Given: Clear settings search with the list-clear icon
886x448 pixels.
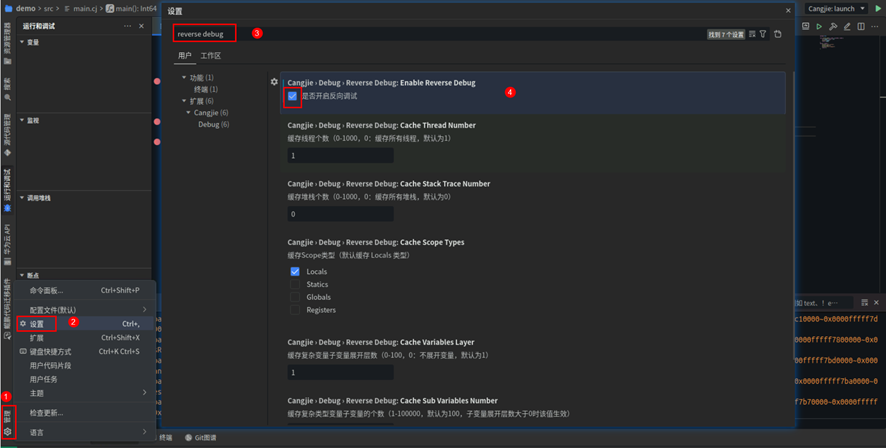Looking at the screenshot, I should tap(752, 34).
